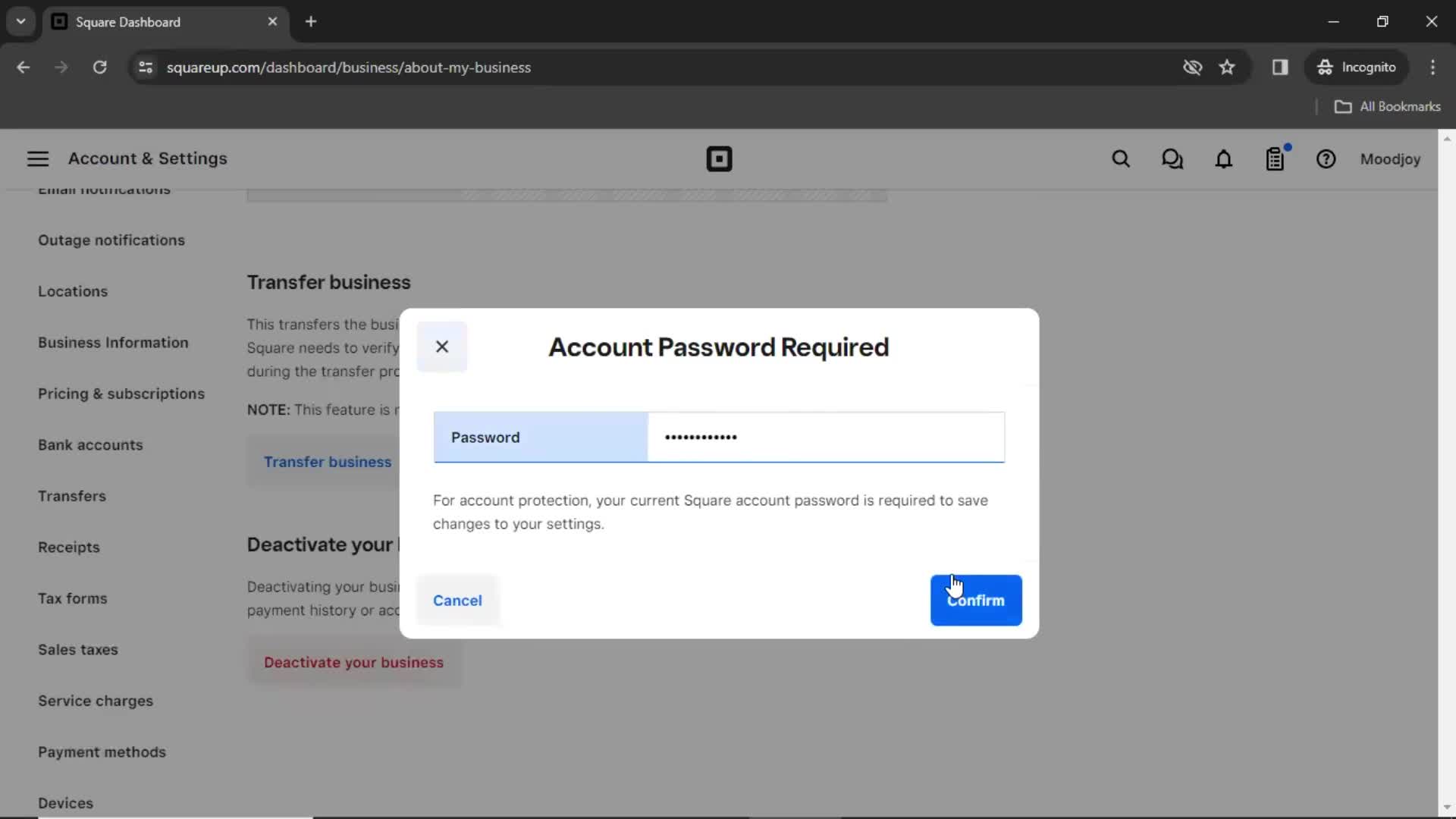
Task: View notifications bell icon
Action: [x=1223, y=159]
